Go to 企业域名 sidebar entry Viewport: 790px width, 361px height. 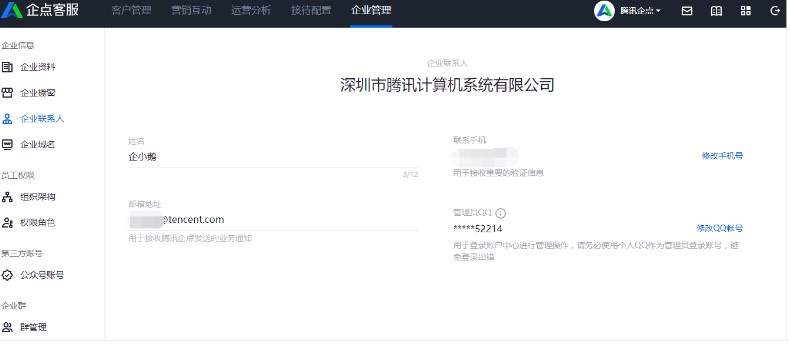(38, 145)
